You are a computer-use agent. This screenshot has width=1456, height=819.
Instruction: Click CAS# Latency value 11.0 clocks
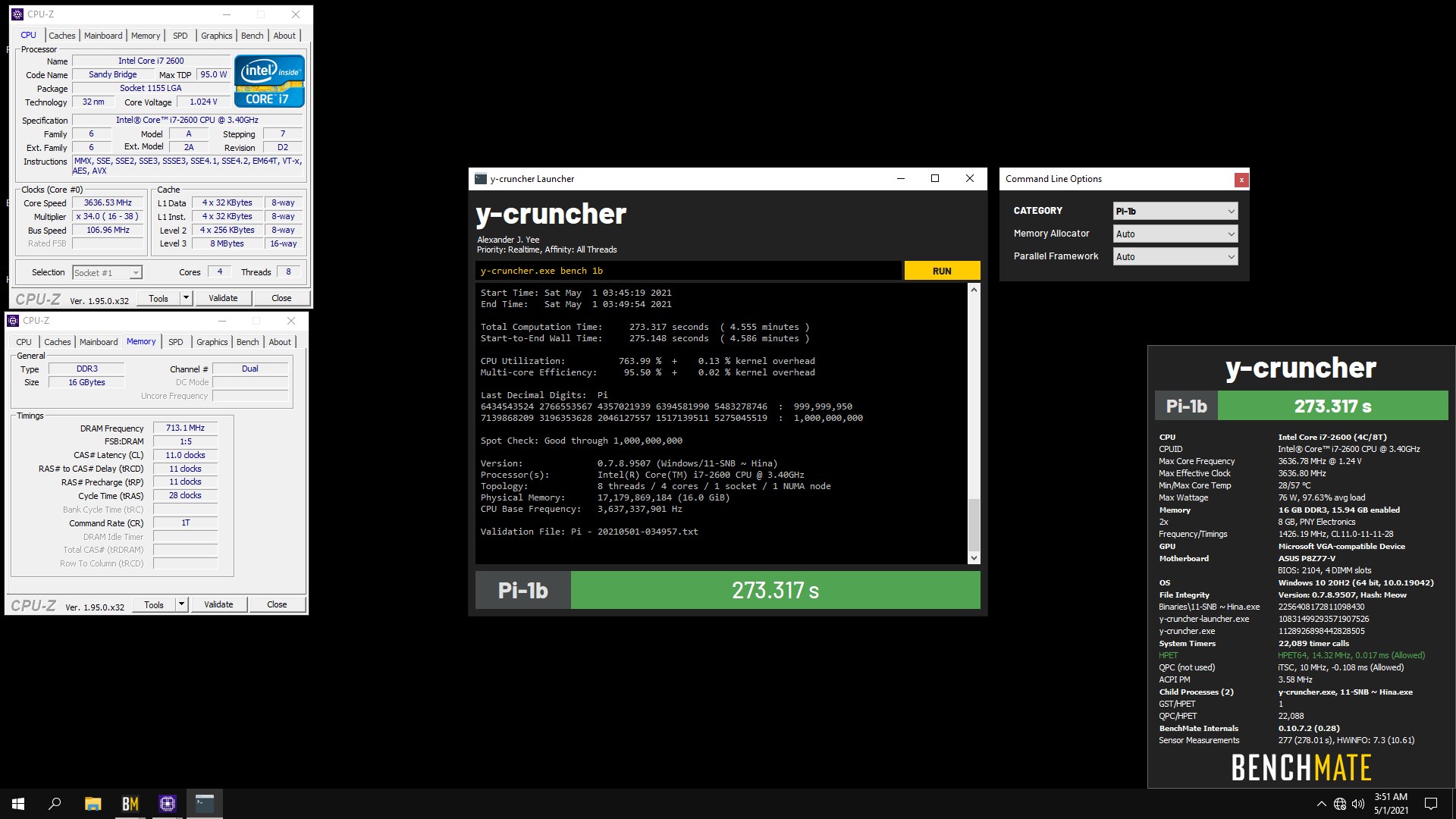click(x=185, y=456)
